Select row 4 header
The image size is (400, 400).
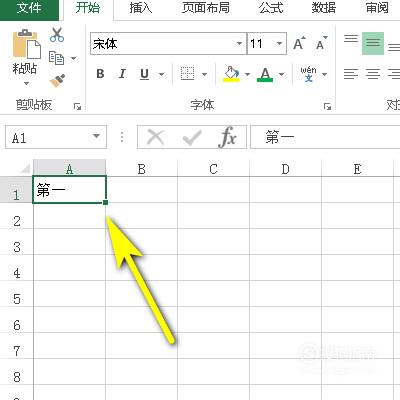tap(16, 268)
